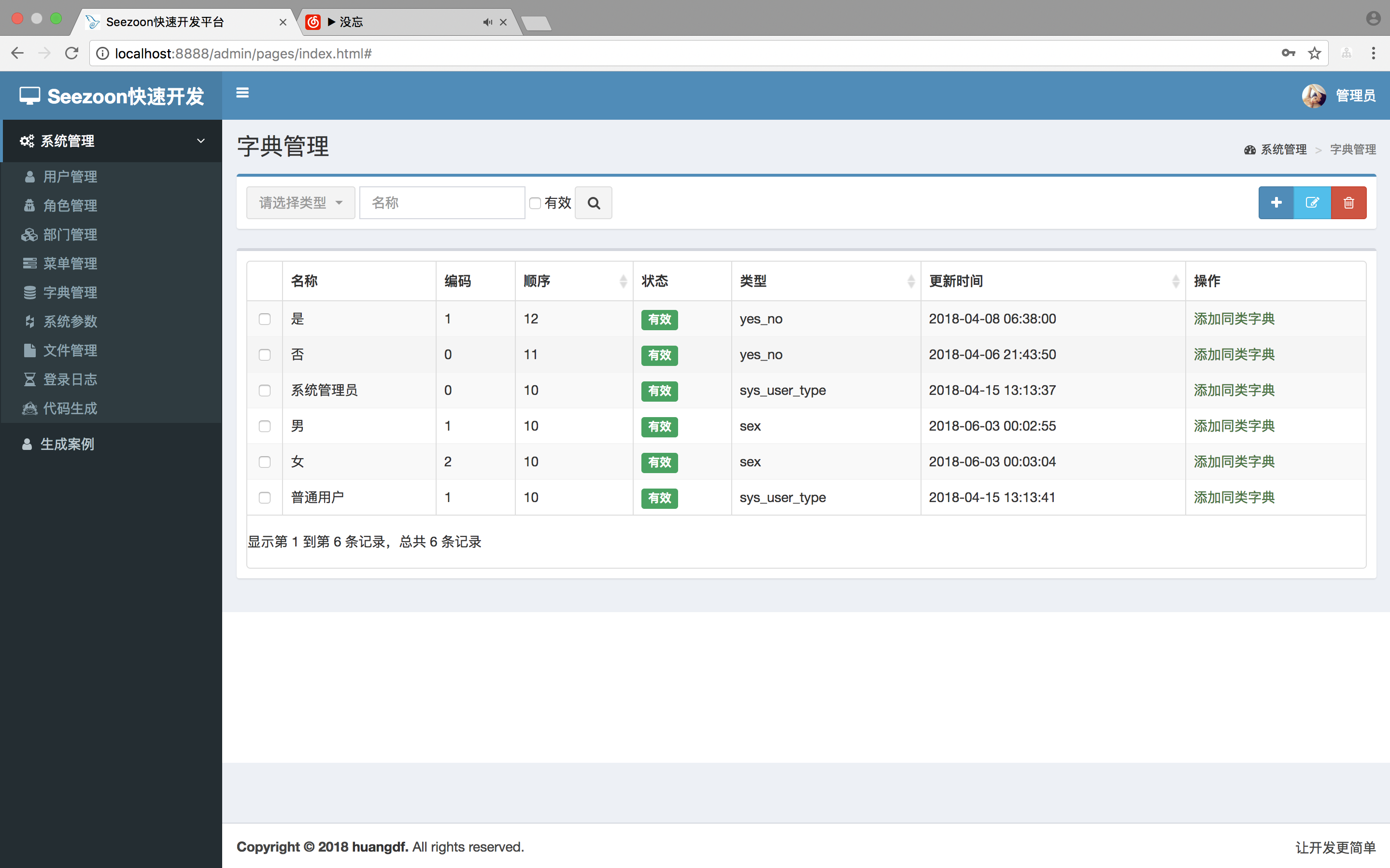Image resolution: width=1390 pixels, height=868 pixels.
Task: Click the icon beside 角色管理
Action: tap(30, 206)
